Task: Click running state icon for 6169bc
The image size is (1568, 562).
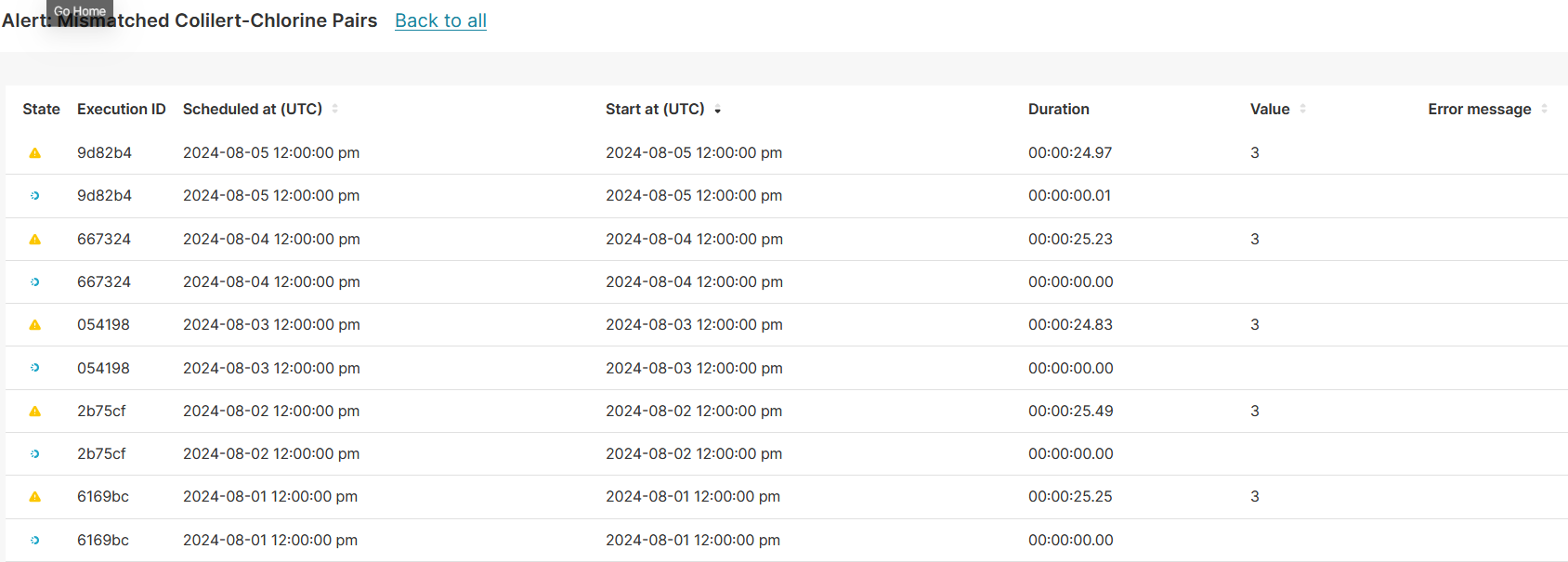Action: (35, 540)
